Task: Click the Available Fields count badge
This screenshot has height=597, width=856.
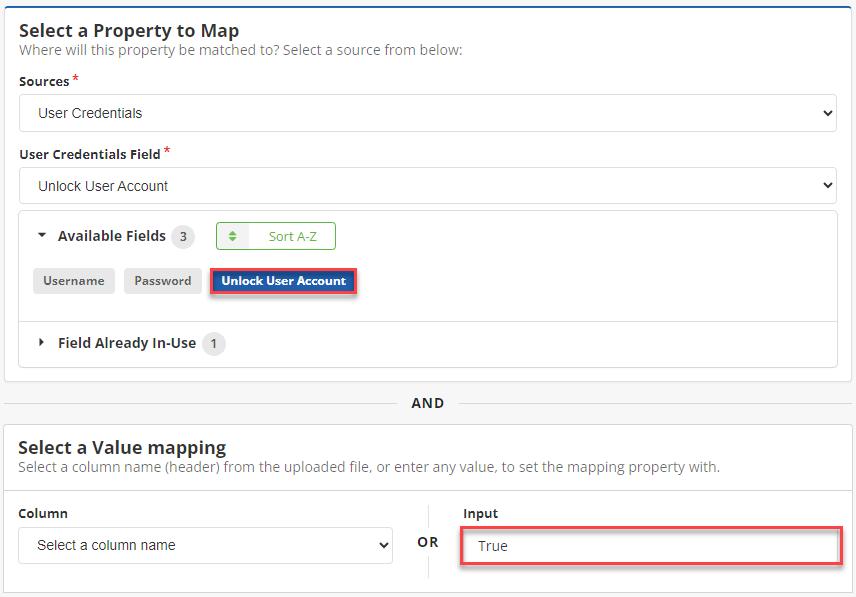Action: click(182, 237)
